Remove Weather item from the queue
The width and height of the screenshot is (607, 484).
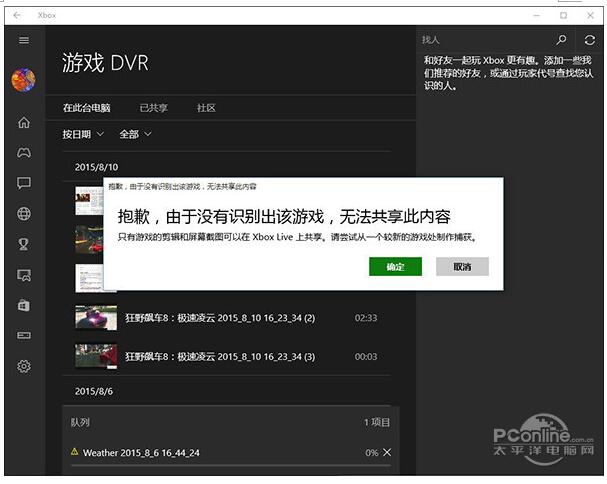[387, 453]
